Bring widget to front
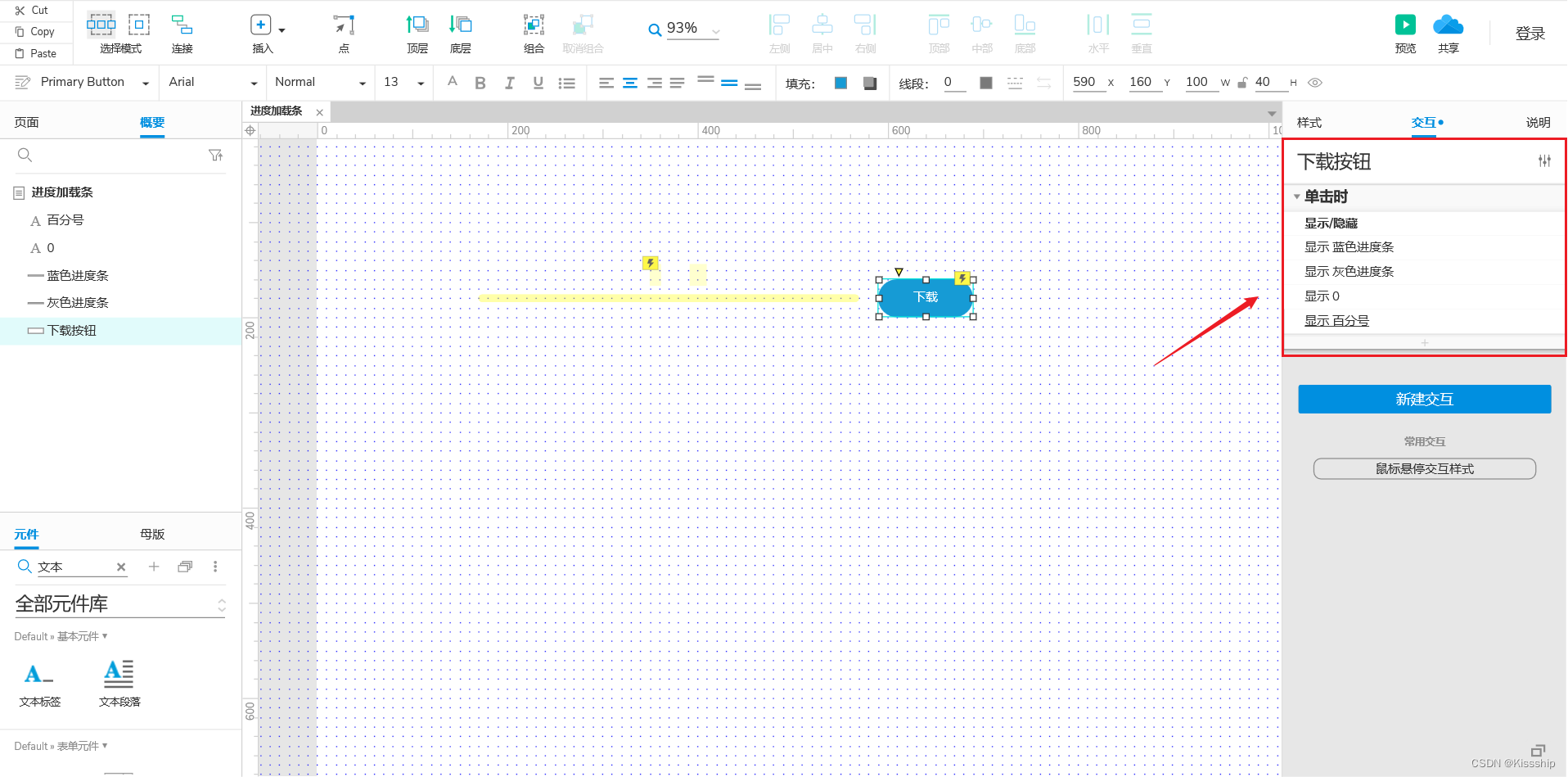This screenshot has width=1568, height=777. tap(417, 33)
